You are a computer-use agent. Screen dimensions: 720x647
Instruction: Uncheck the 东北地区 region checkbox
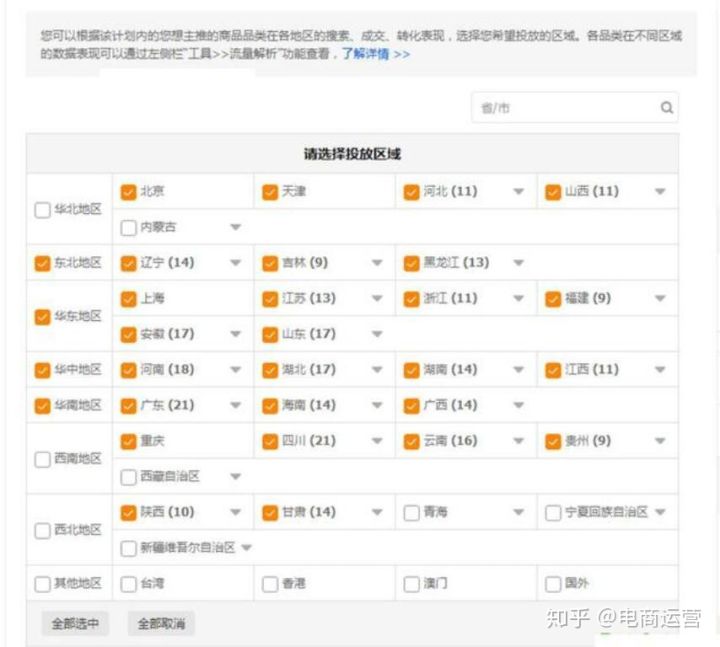tap(42, 263)
